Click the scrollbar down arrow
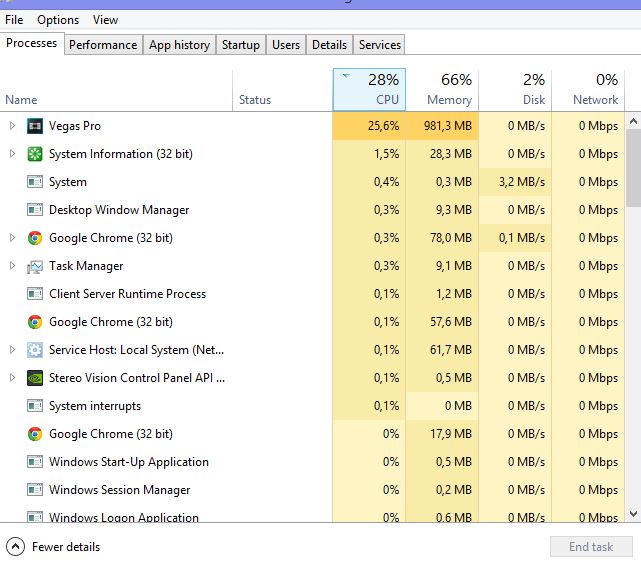This screenshot has width=641, height=564. tap(633, 514)
